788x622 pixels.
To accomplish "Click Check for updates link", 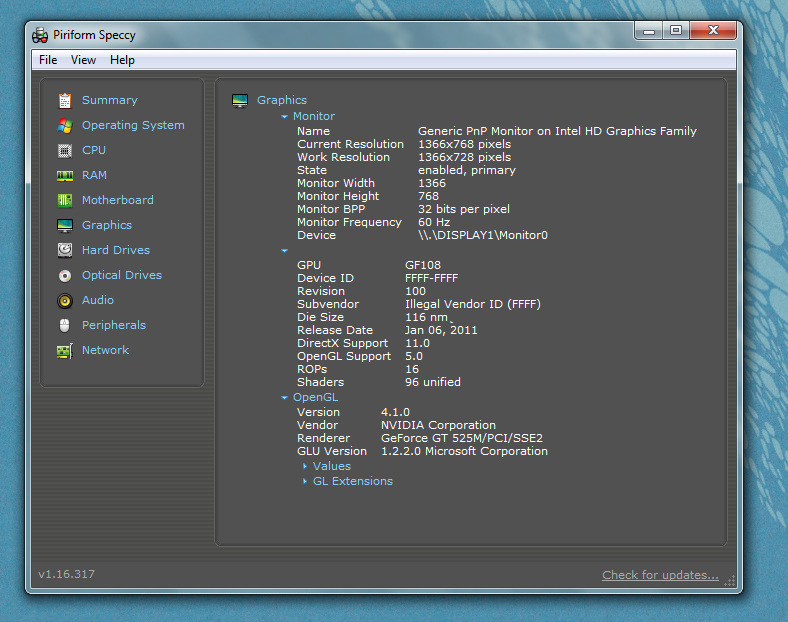I will pyautogui.click(x=660, y=575).
